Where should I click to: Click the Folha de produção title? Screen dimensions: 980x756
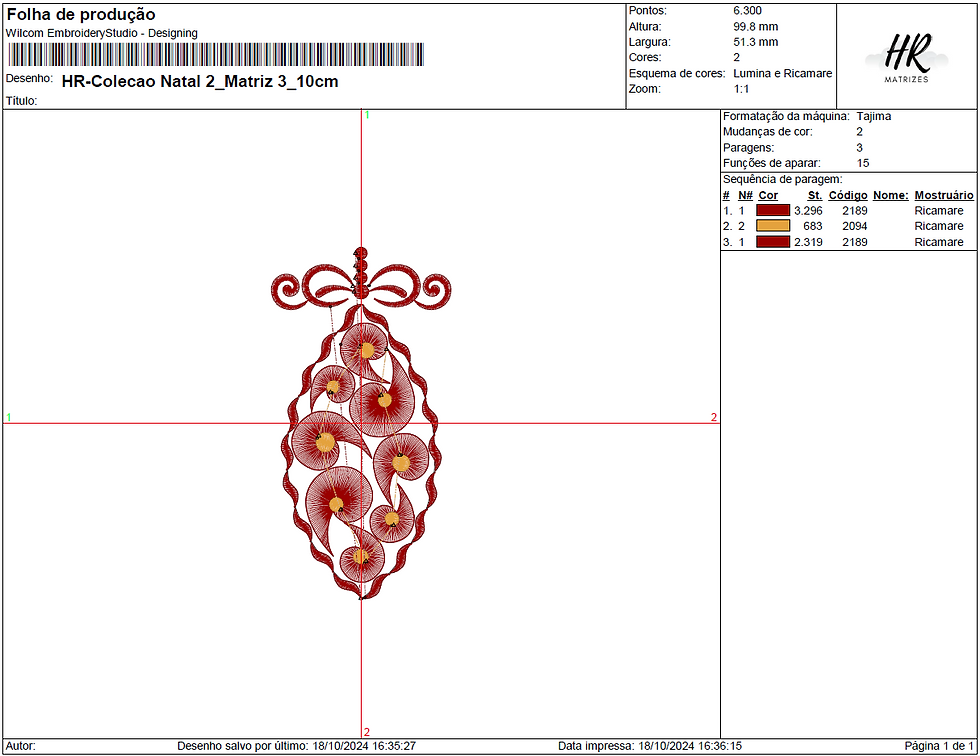81,14
